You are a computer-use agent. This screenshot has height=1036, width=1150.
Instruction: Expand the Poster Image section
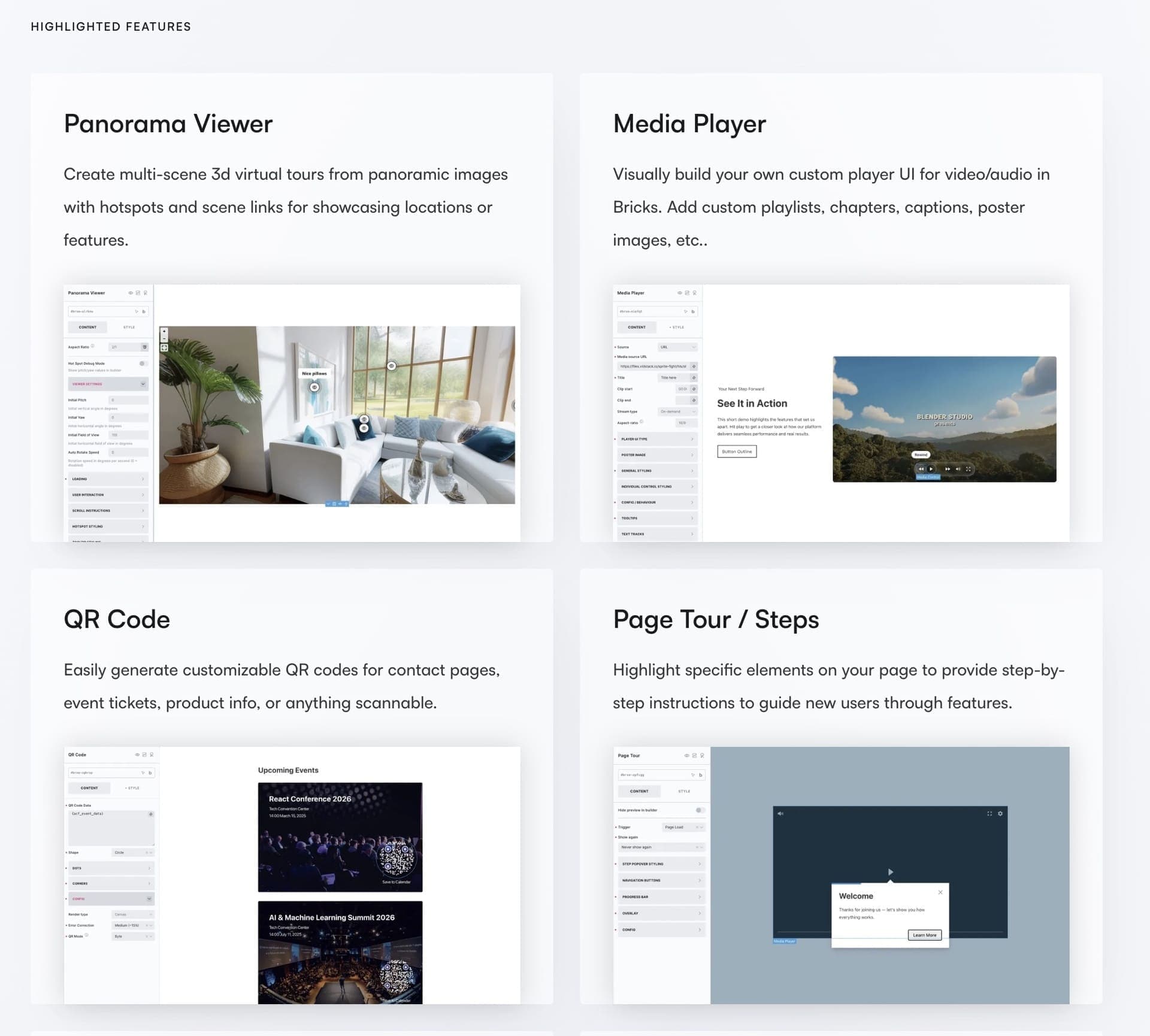click(x=658, y=455)
